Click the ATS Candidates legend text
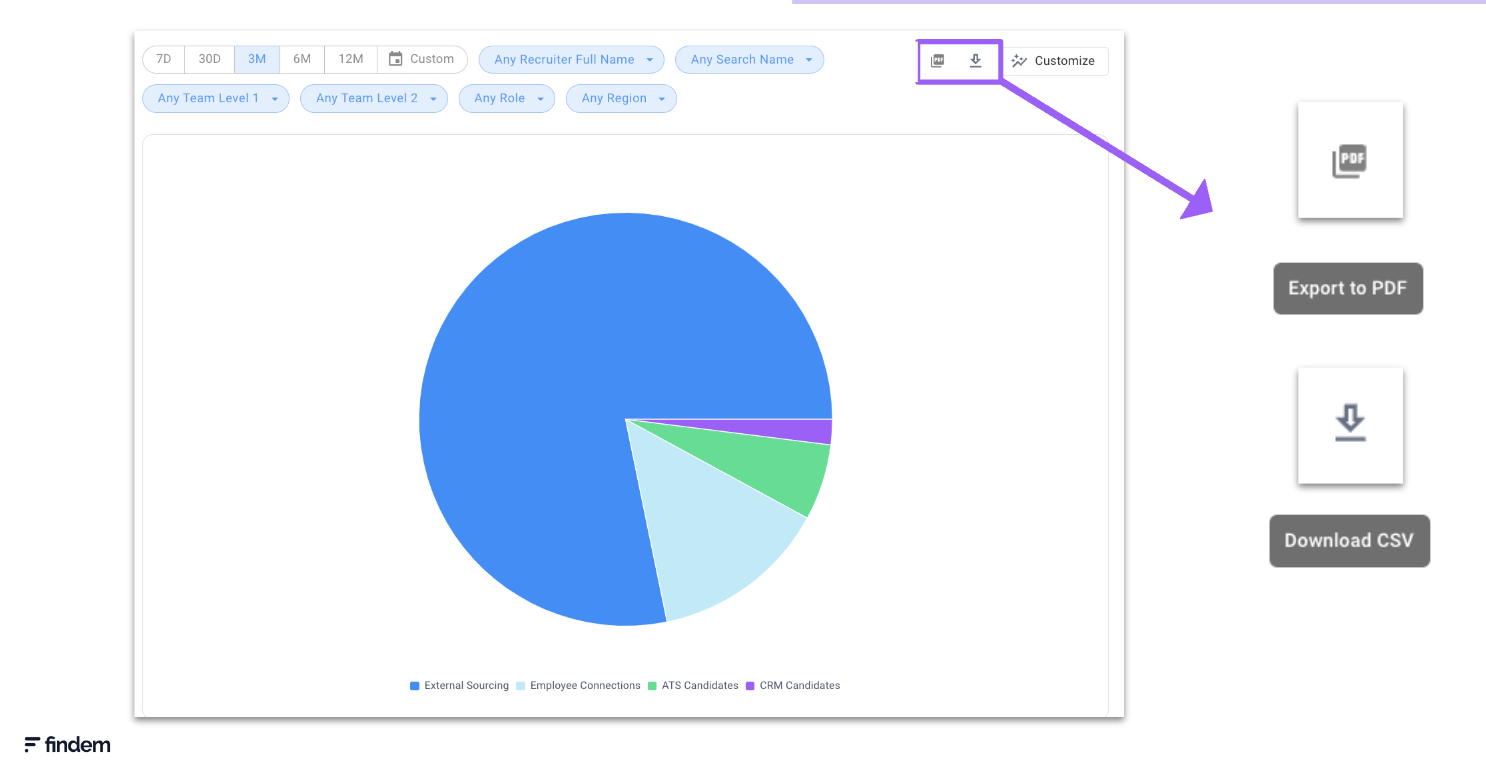The width and height of the screenshot is (1486, 784). point(700,686)
